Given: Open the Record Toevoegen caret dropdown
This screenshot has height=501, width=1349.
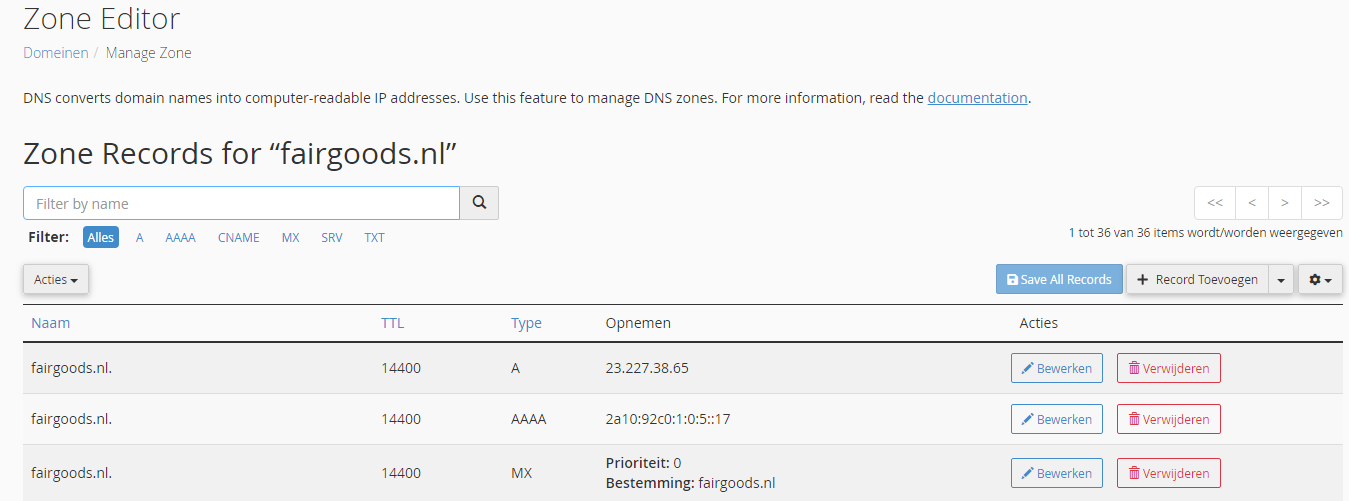Looking at the screenshot, I should pos(1281,280).
